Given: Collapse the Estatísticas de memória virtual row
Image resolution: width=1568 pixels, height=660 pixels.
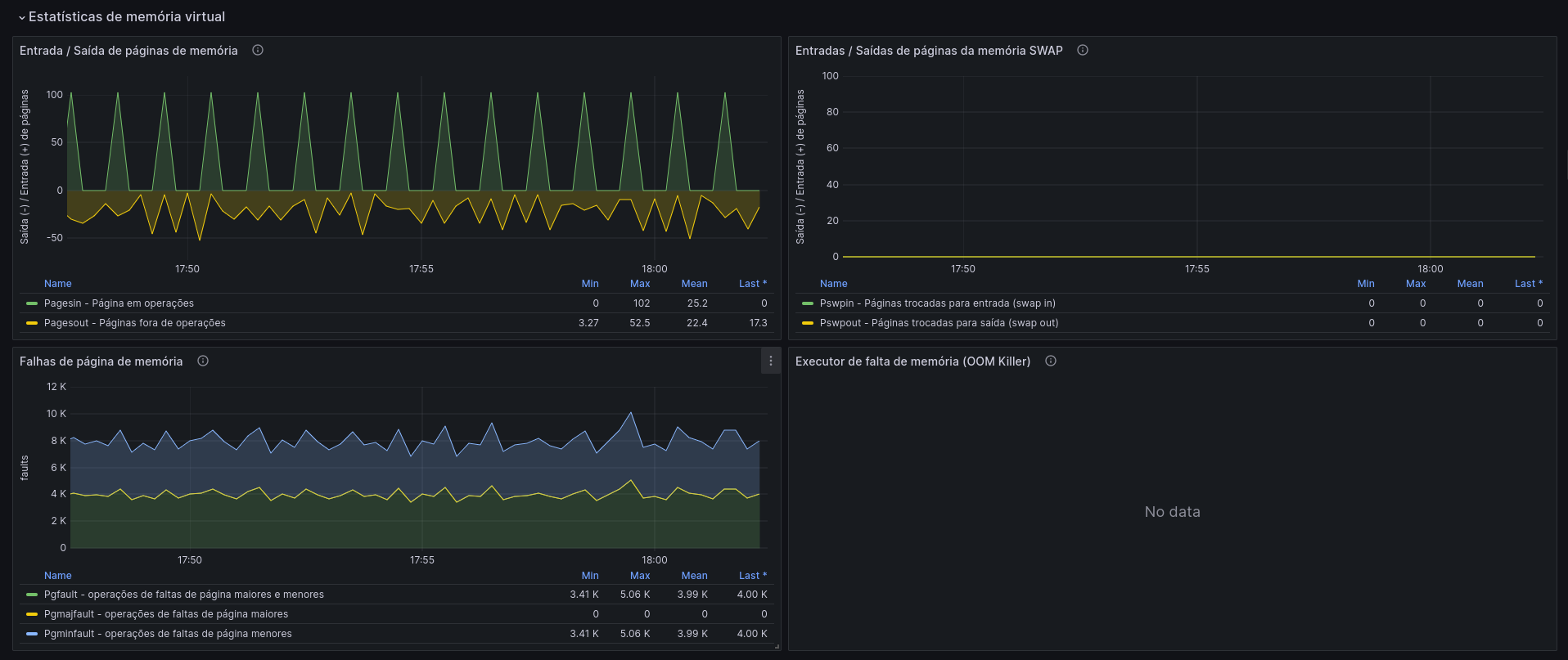Looking at the screenshot, I should pos(121,16).
